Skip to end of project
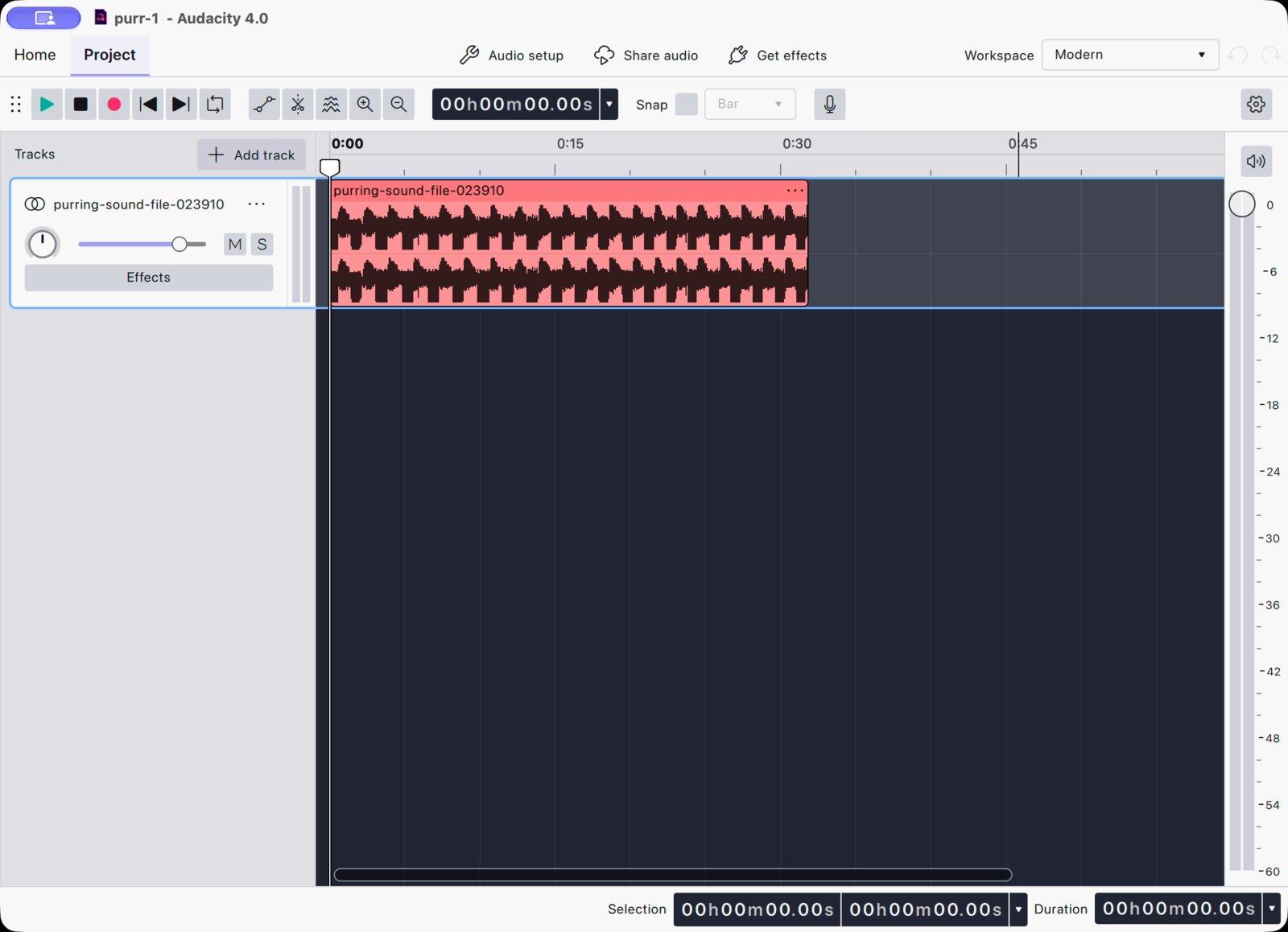Screen dimensions: 1288x932 181,105
